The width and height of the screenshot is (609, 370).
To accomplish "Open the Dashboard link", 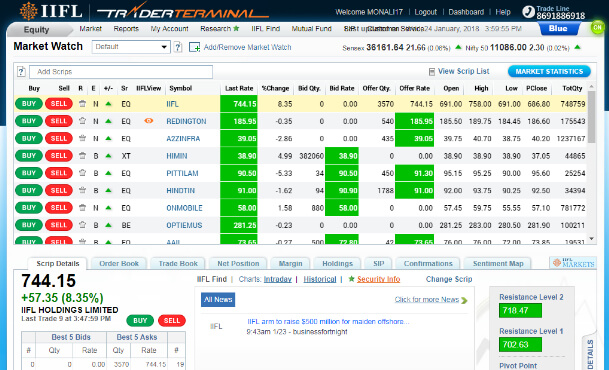I will [466, 12].
